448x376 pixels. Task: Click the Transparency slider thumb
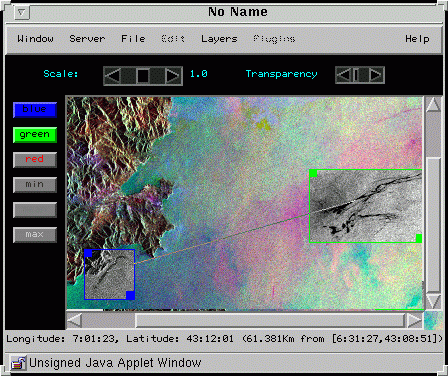[356, 75]
